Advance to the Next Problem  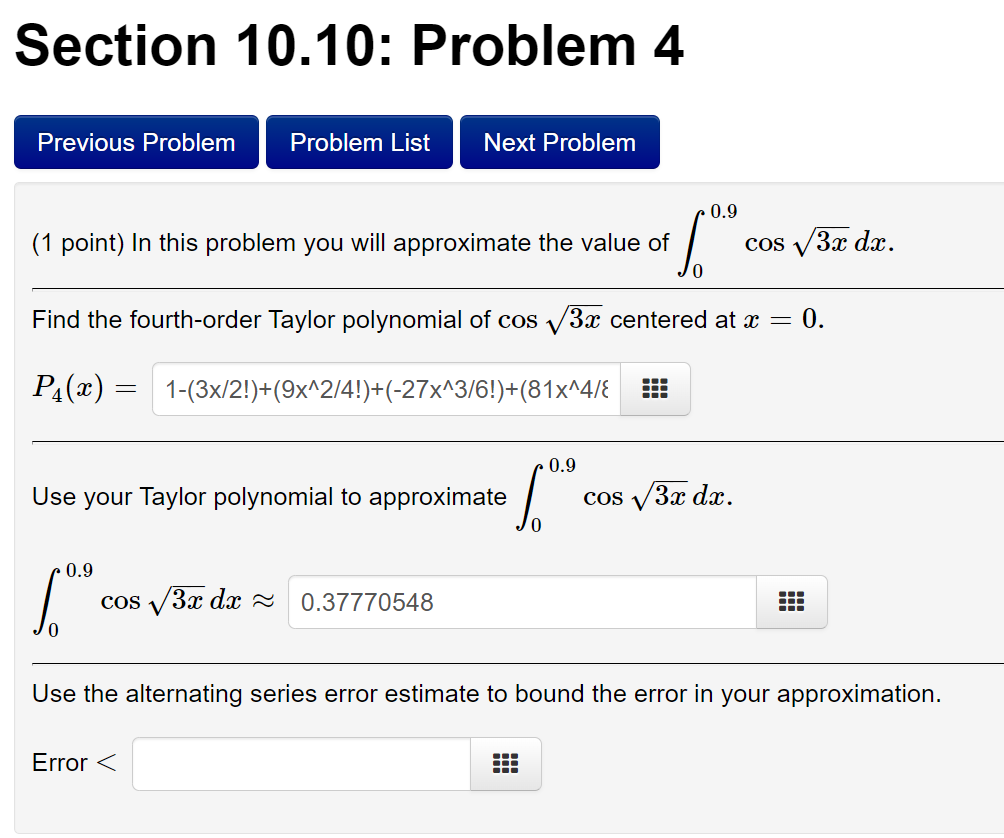pos(559,141)
